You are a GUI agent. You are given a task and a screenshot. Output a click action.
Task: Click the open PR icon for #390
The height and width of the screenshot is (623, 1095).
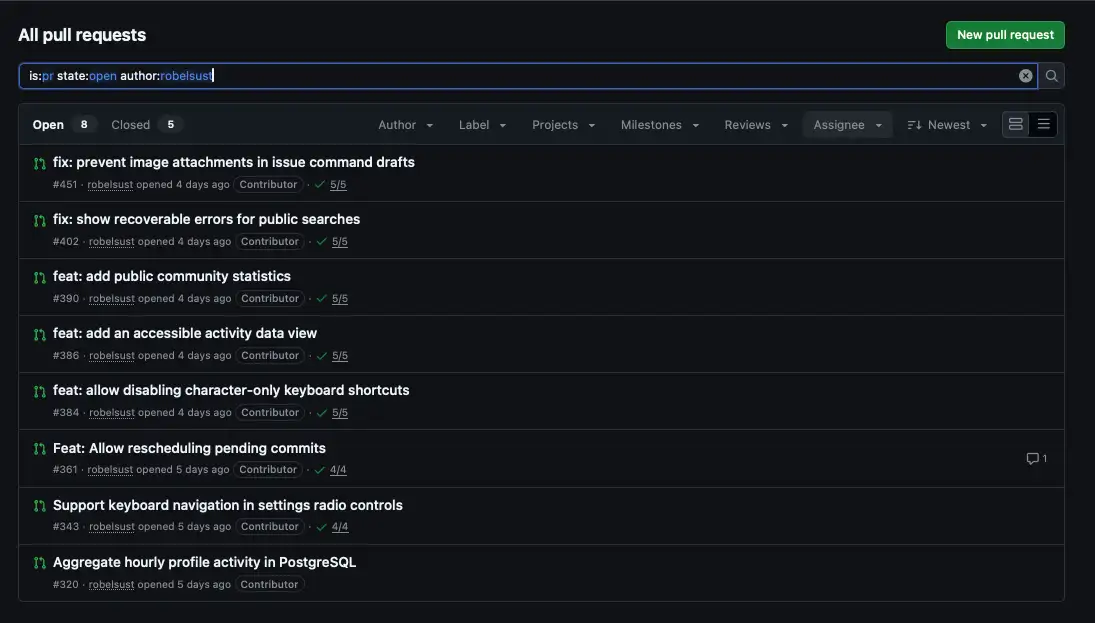[40, 278]
